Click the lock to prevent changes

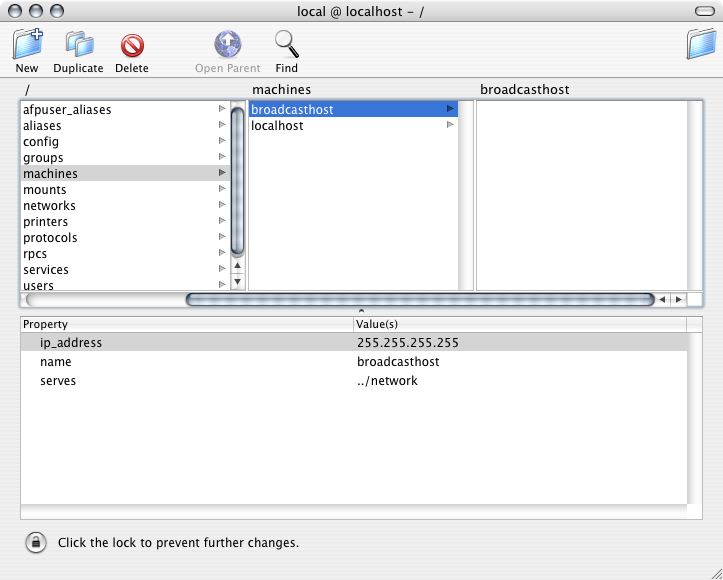click(x=35, y=543)
